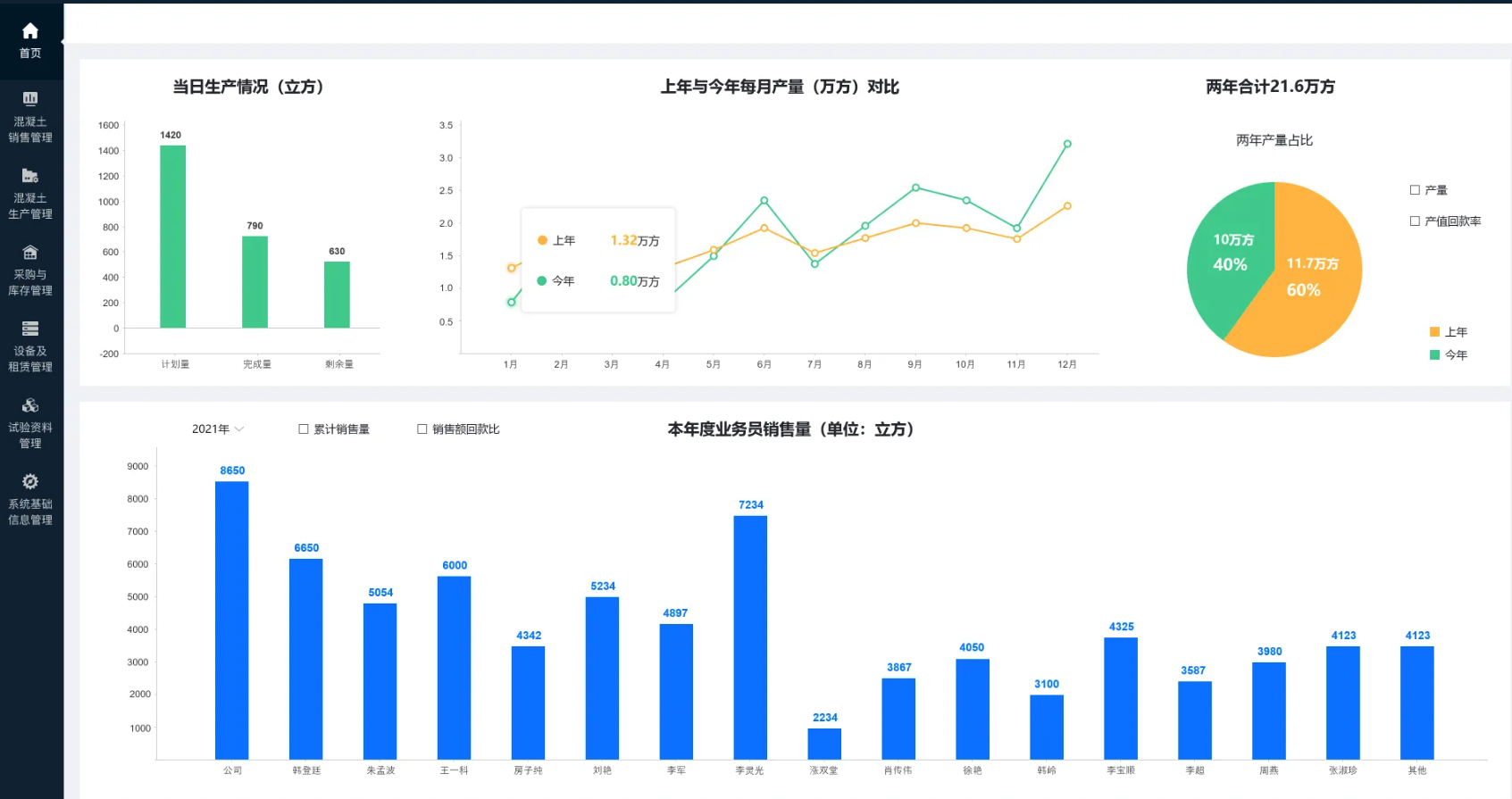Open the 2021年 year dropdown

click(x=218, y=429)
